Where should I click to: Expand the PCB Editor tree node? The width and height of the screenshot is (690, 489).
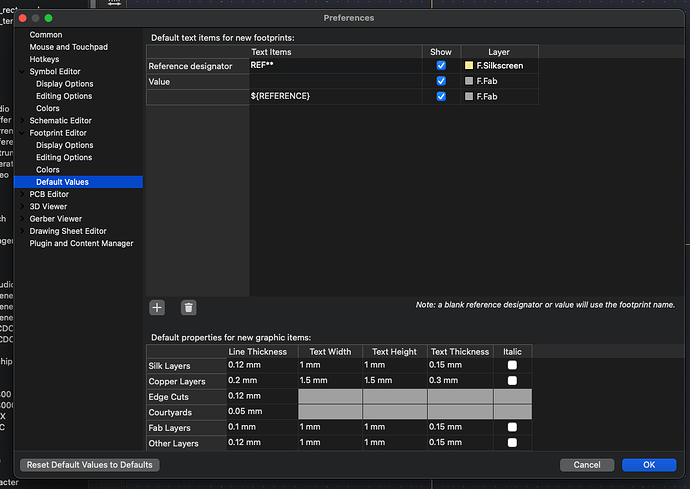[x=22, y=194]
